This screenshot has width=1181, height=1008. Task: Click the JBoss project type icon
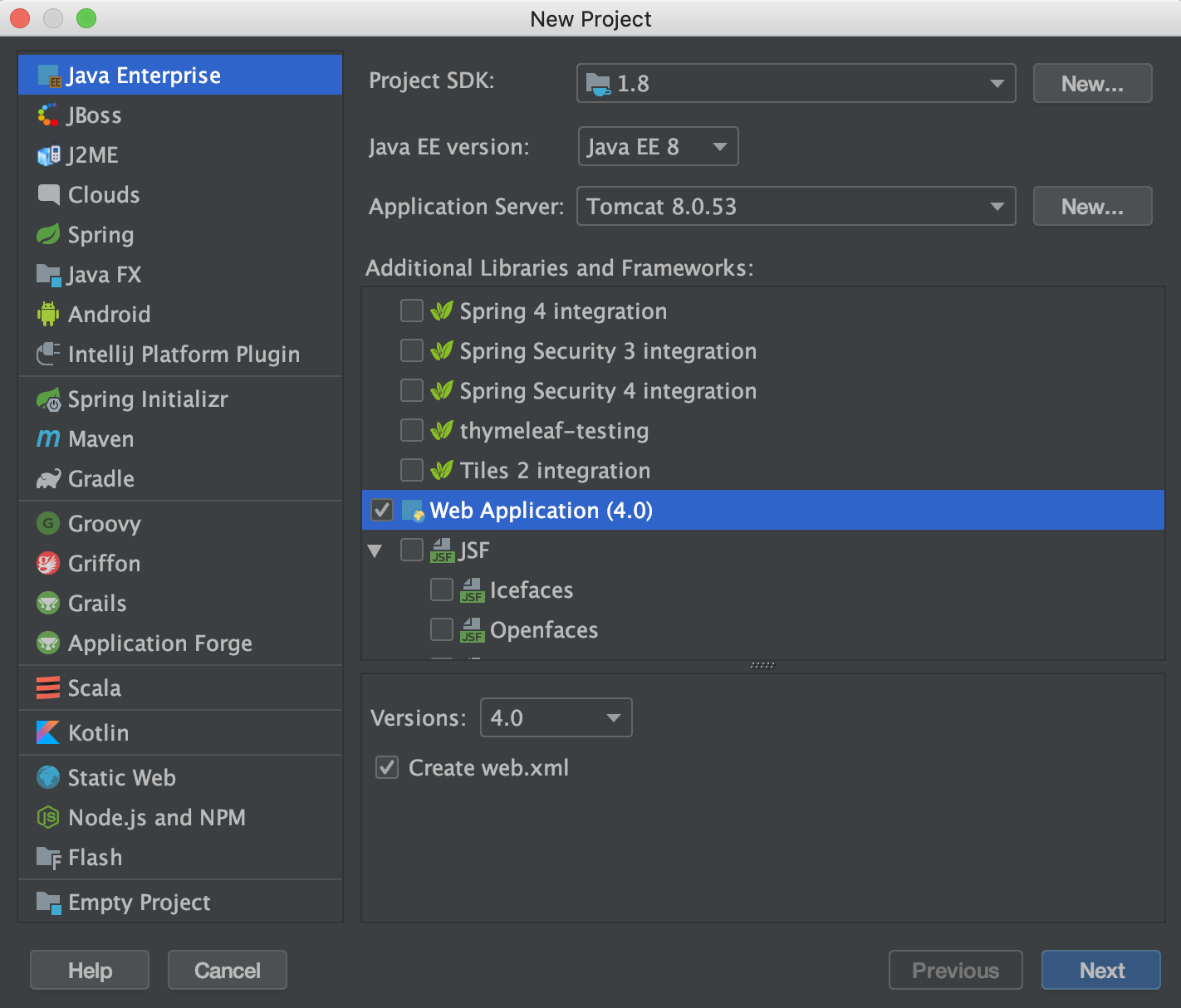pyautogui.click(x=48, y=115)
